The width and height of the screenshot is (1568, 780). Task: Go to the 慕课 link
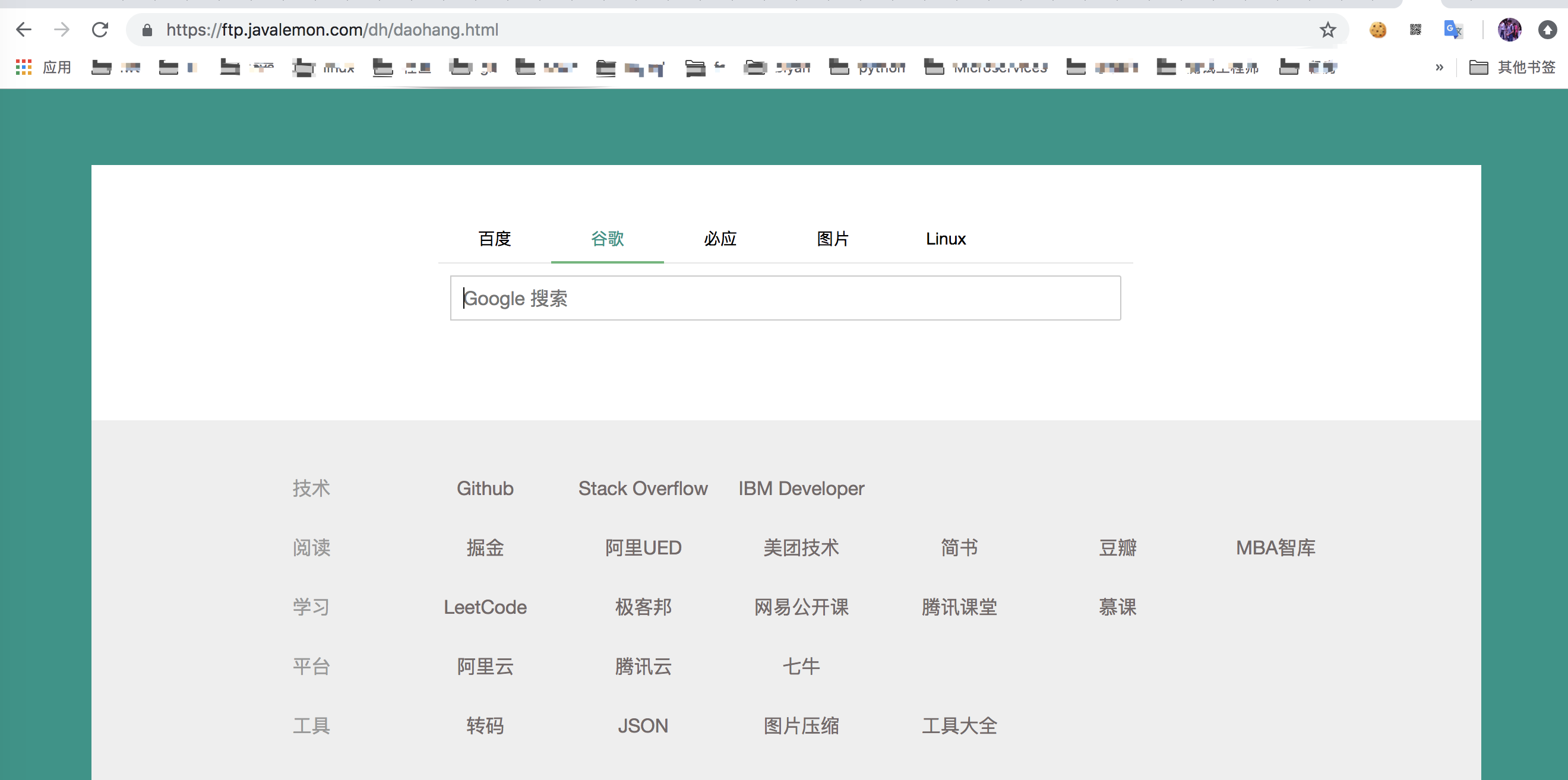point(1118,607)
